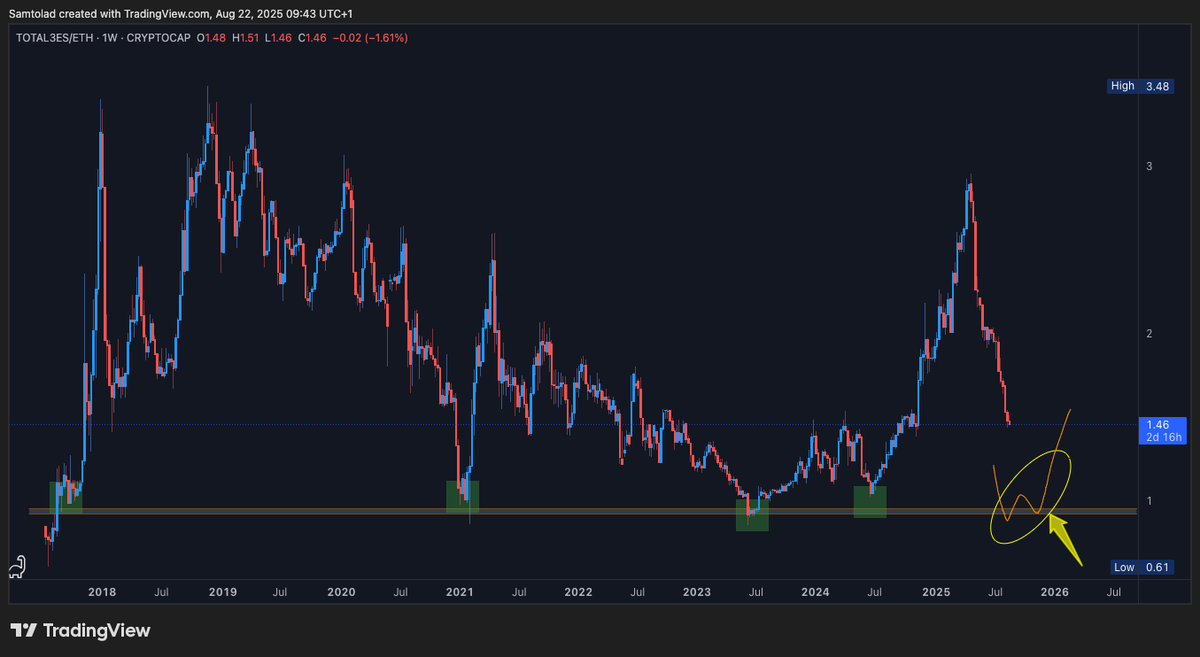This screenshot has height=657, width=1200.
Task: Click the CRYPTOCAP exchange label
Action: pyautogui.click(x=159, y=36)
